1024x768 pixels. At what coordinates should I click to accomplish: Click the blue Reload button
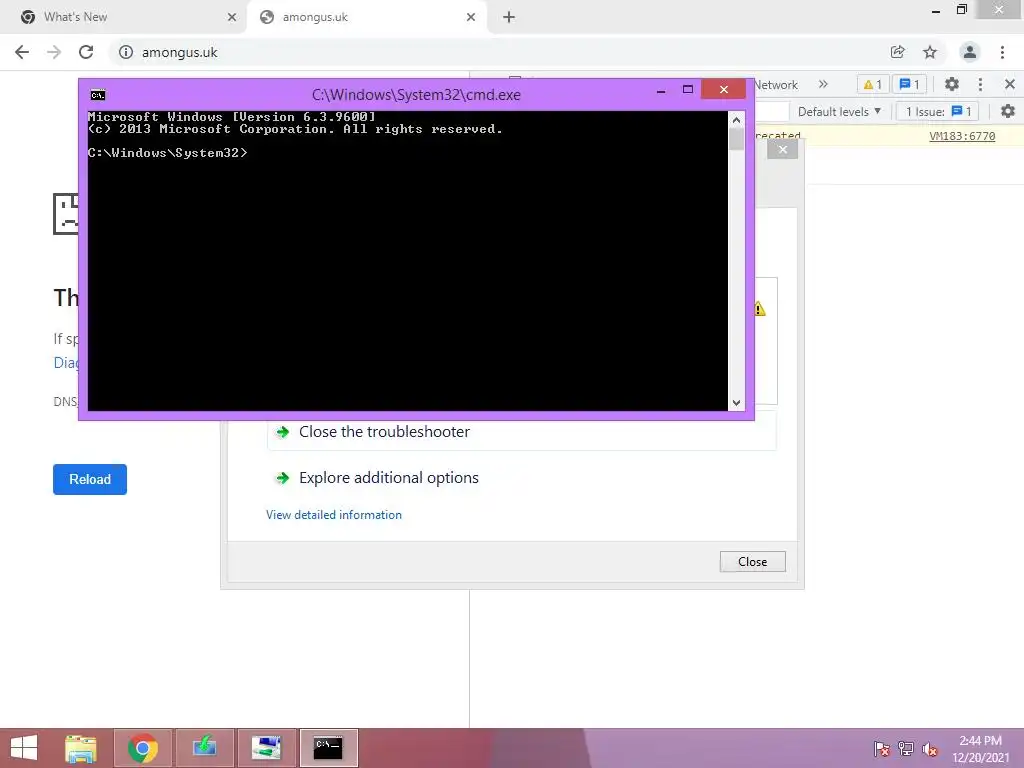[x=90, y=479]
